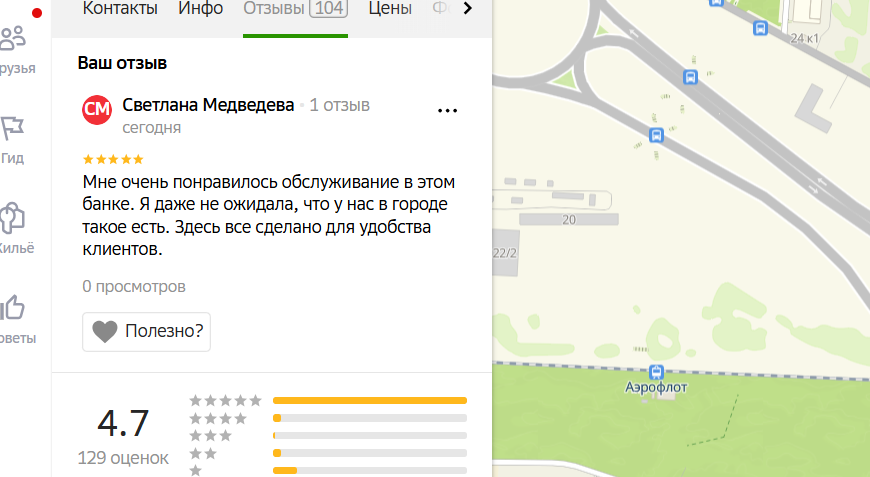The width and height of the screenshot is (870, 477).
Task: Click the five yellow stars rating
Action: [113, 160]
